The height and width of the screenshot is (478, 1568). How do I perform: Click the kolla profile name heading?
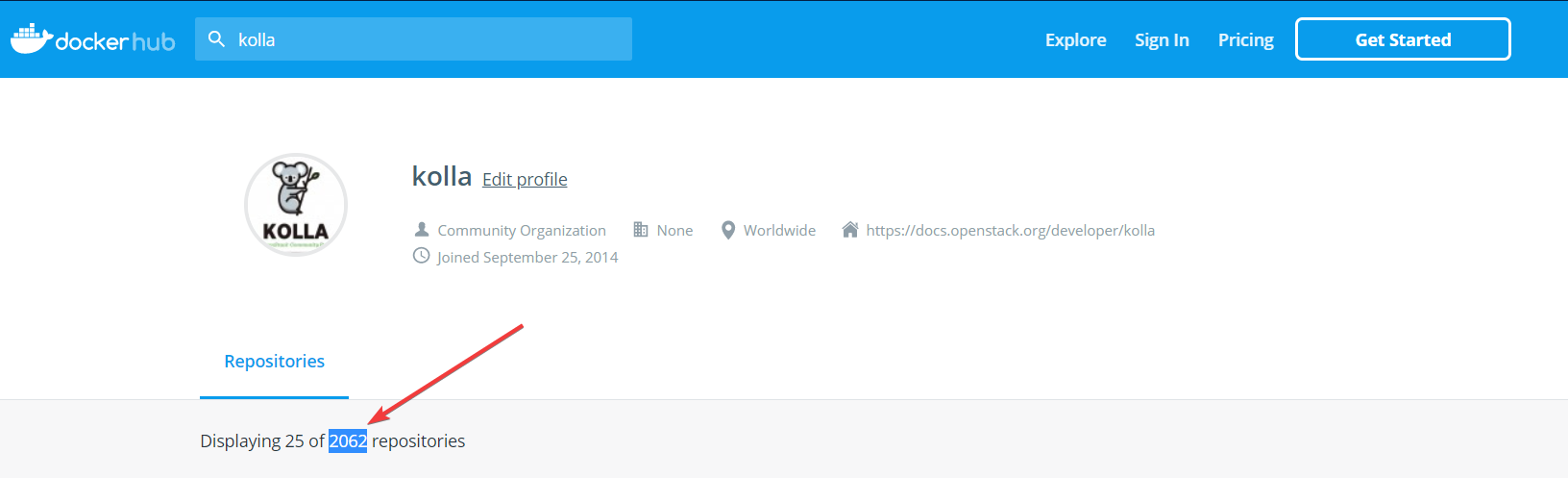[x=442, y=176]
